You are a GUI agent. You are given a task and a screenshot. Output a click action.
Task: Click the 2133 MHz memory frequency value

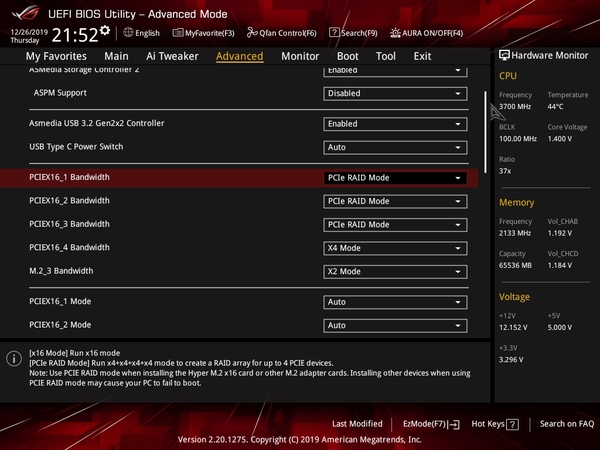[x=515, y=233]
